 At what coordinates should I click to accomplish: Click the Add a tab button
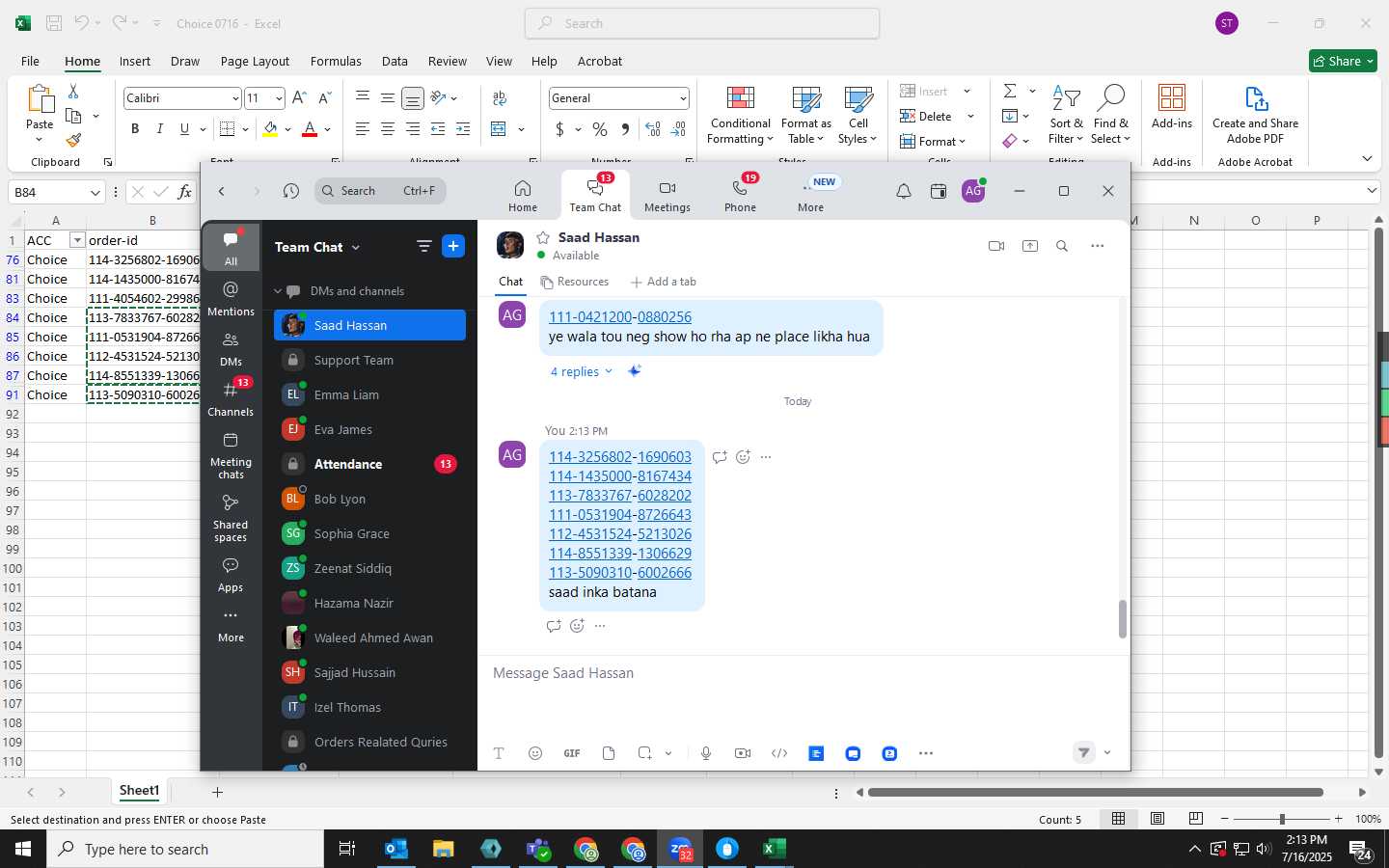pyautogui.click(x=664, y=282)
